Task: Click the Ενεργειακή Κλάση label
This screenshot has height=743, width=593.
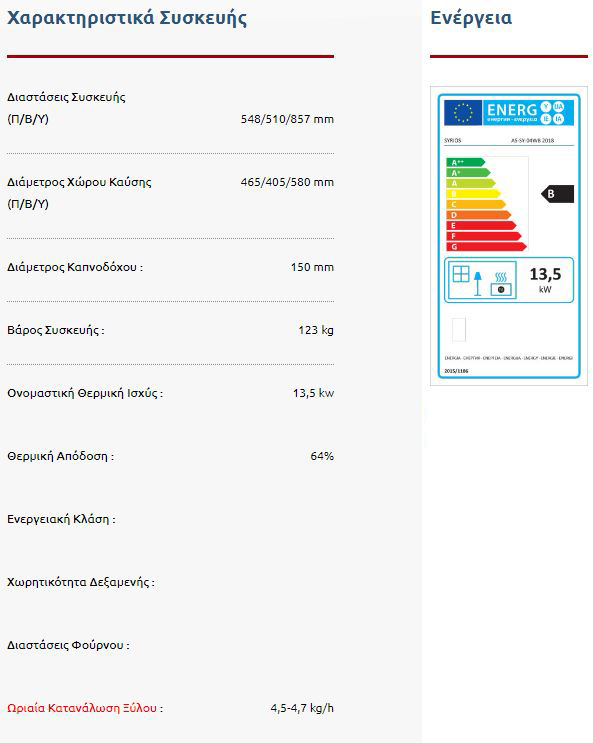Action: (x=61, y=519)
